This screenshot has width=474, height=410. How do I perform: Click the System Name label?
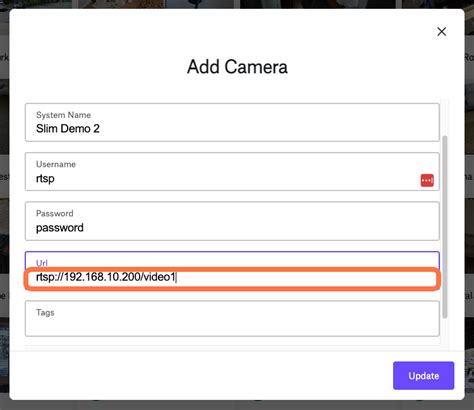63,115
